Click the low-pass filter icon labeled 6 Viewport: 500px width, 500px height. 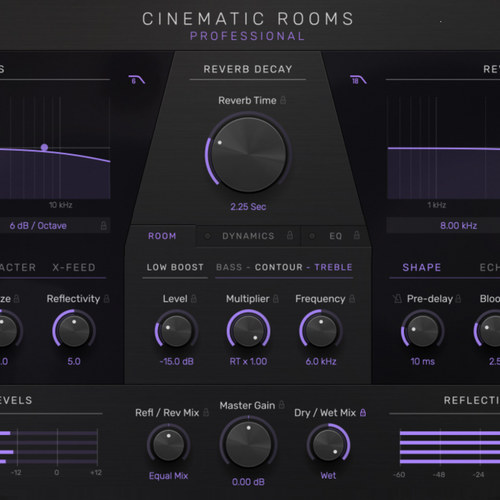point(137,80)
